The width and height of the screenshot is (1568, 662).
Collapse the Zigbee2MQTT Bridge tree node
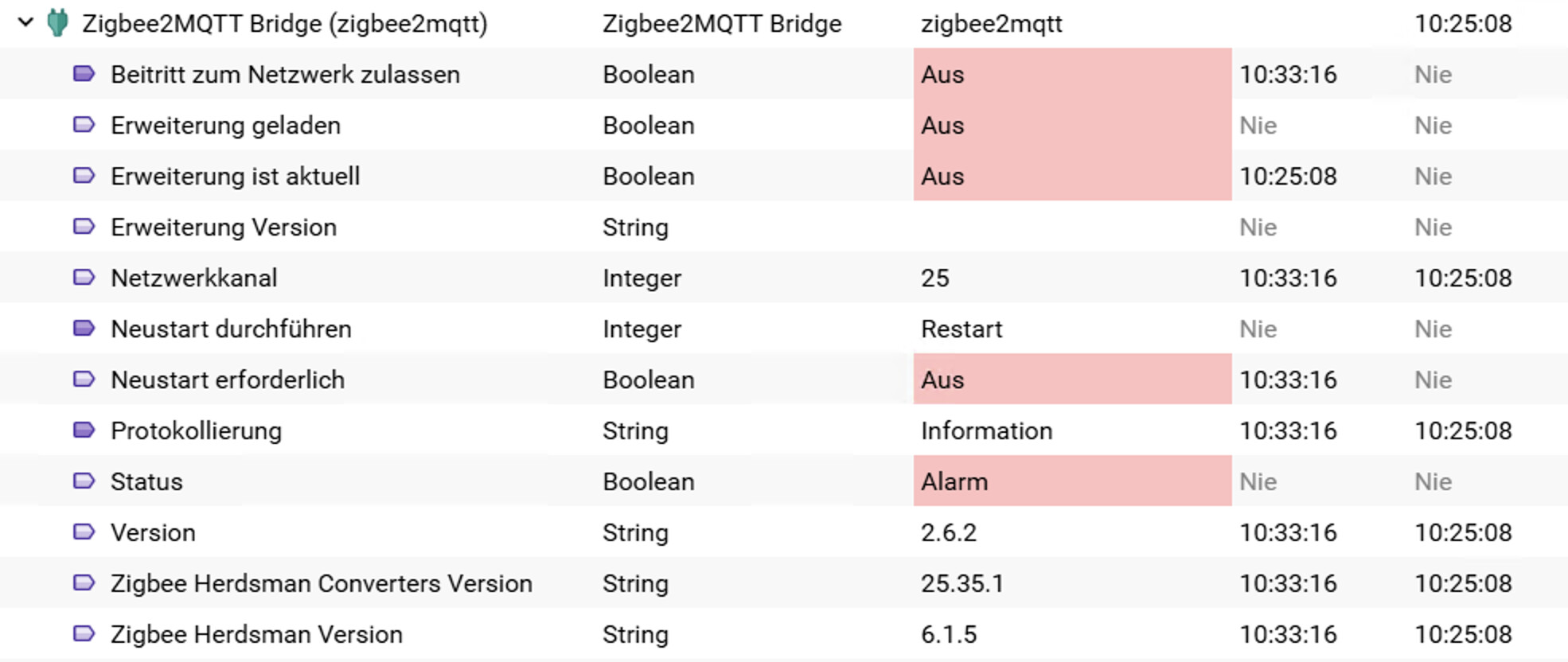(x=25, y=23)
